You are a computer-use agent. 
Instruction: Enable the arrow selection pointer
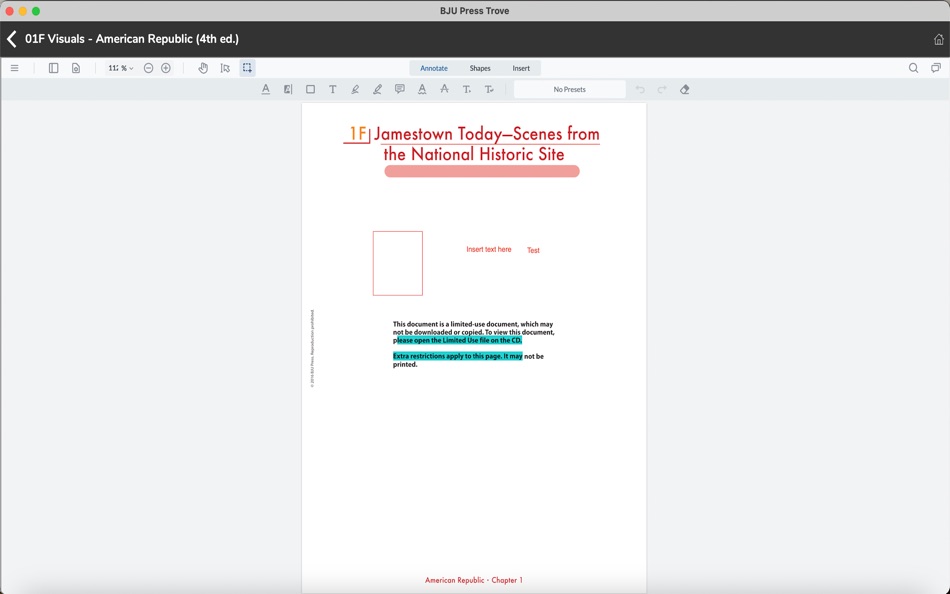click(225, 67)
